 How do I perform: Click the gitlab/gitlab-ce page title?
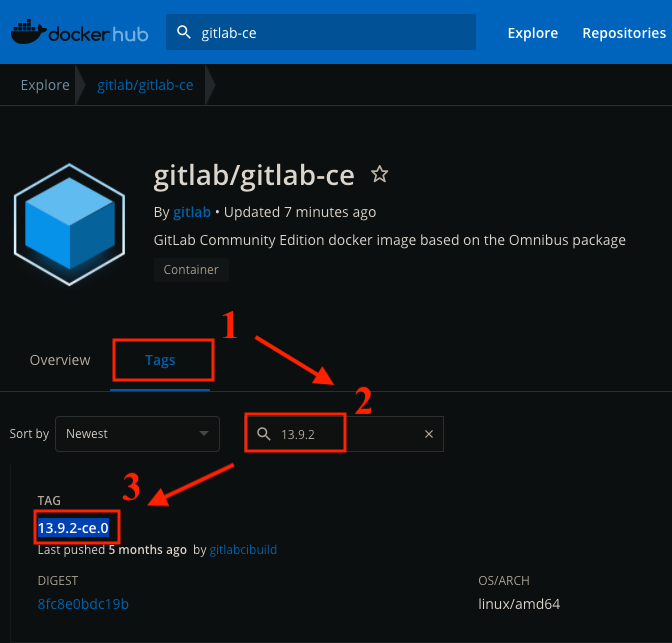(x=254, y=175)
